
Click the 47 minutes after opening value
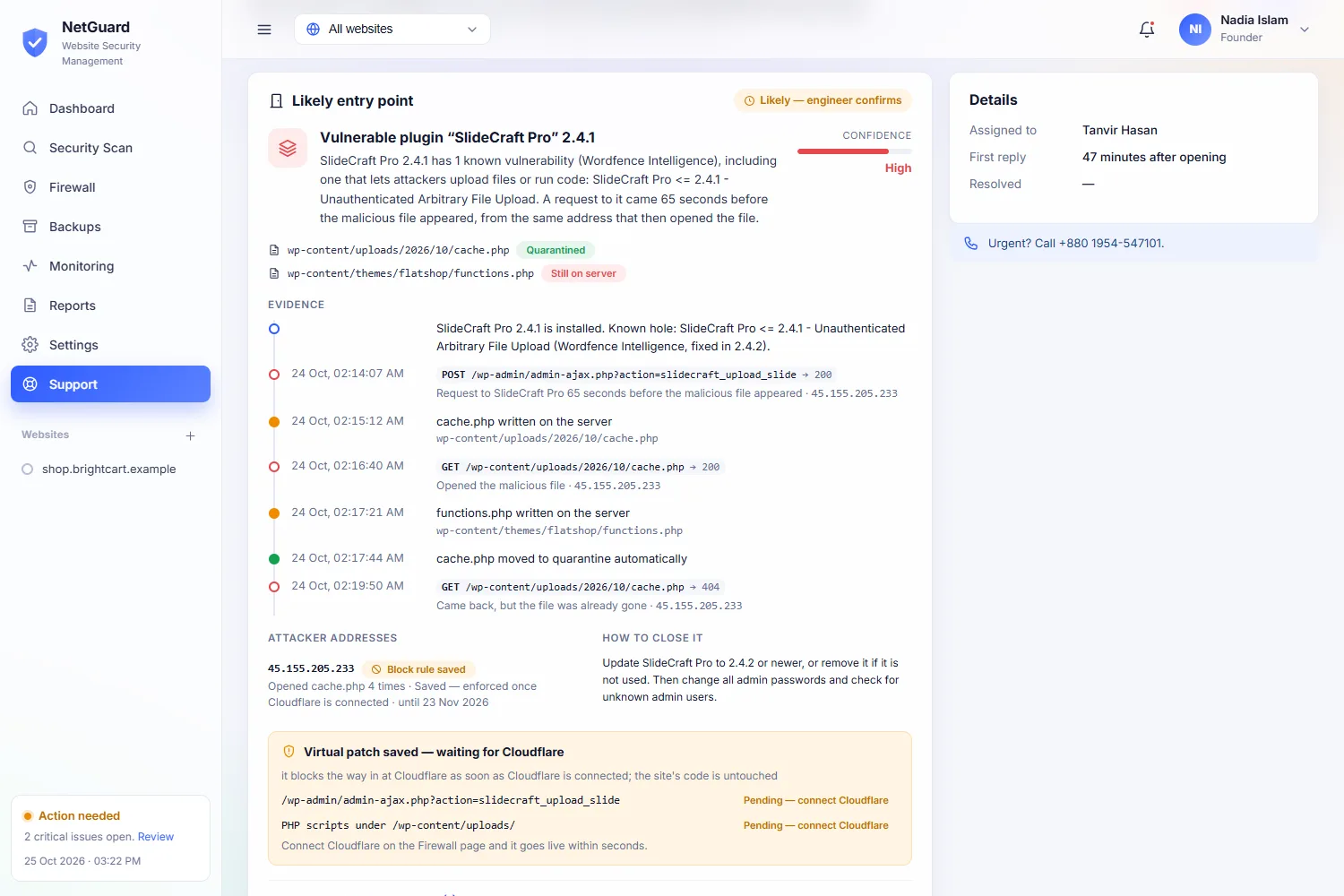pos(1154,158)
